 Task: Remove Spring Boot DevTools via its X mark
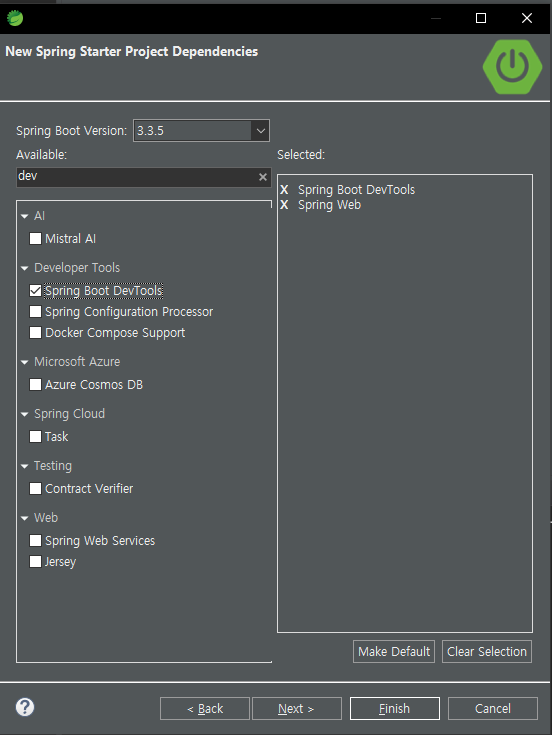tap(284, 190)
